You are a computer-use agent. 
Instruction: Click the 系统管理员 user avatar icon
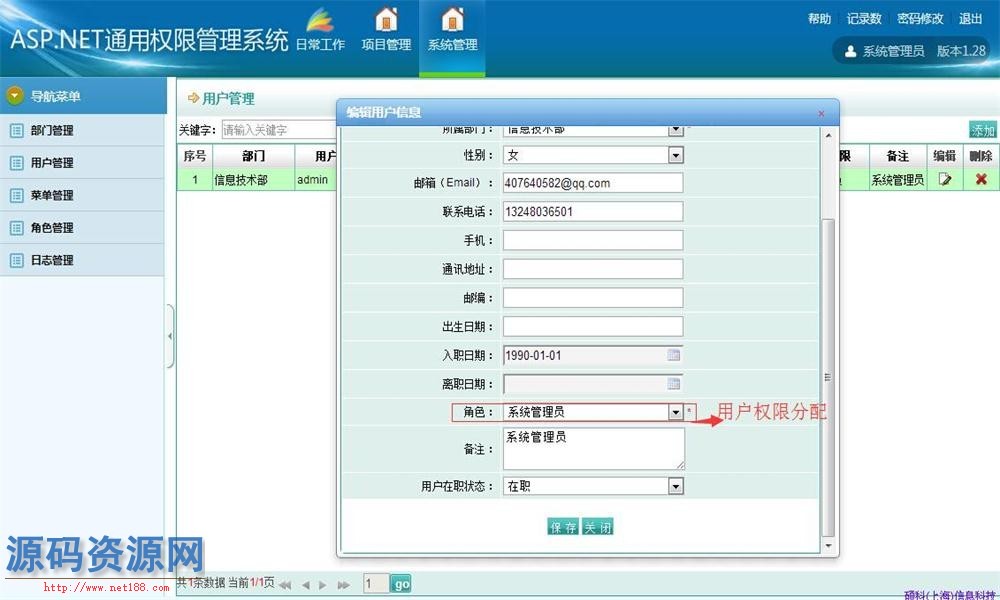(x=850, y=52)
